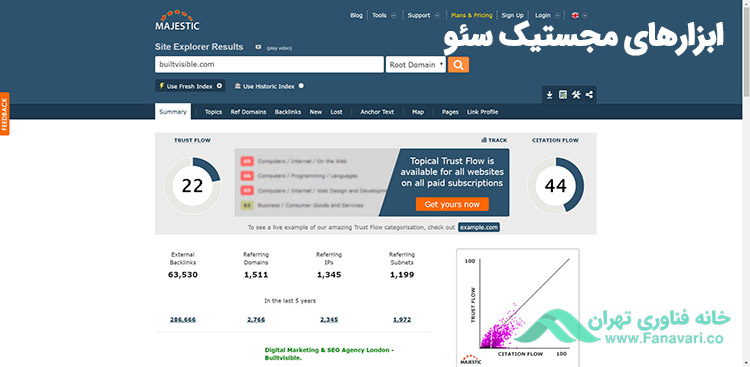Image resolution: width=750 pixels, height=367 pixels.
Task: Click the TRACK label
Action: click(497, 140)
